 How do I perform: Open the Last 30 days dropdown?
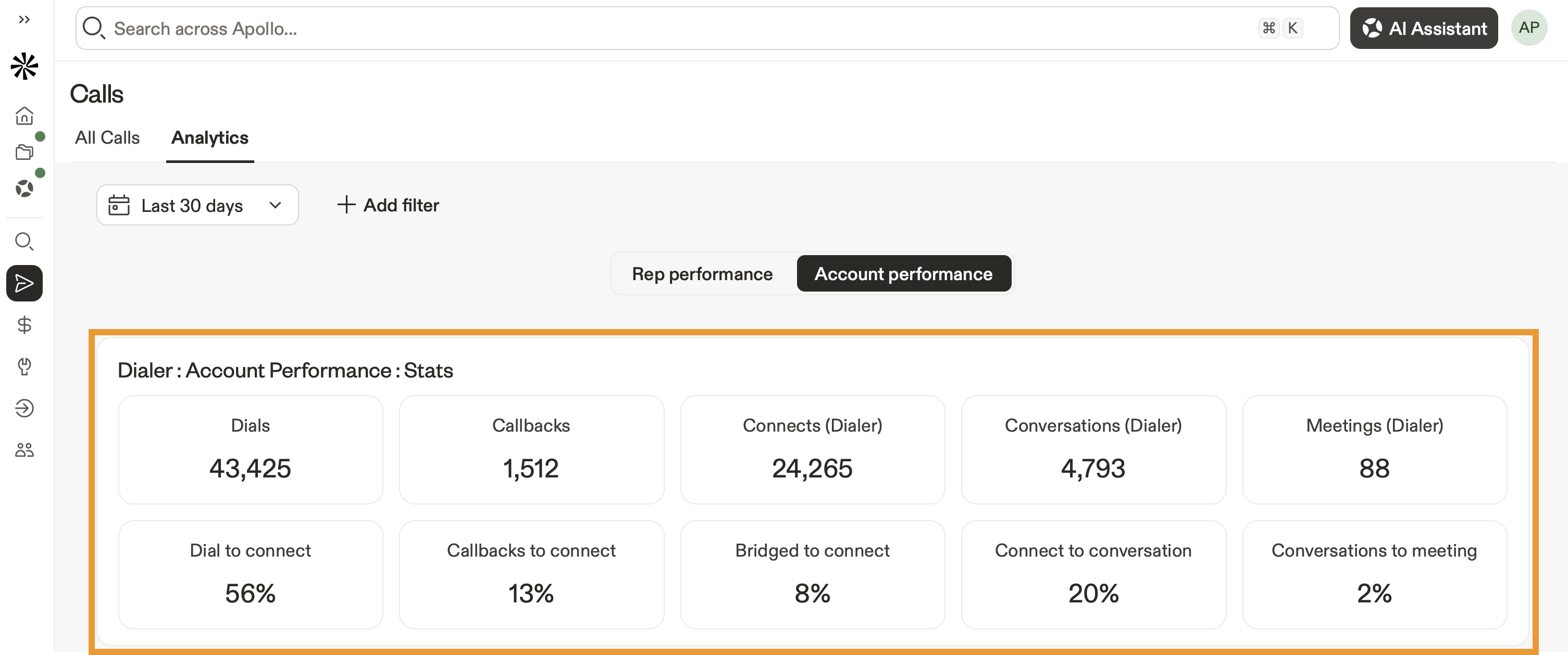click(x=197, y=205)
